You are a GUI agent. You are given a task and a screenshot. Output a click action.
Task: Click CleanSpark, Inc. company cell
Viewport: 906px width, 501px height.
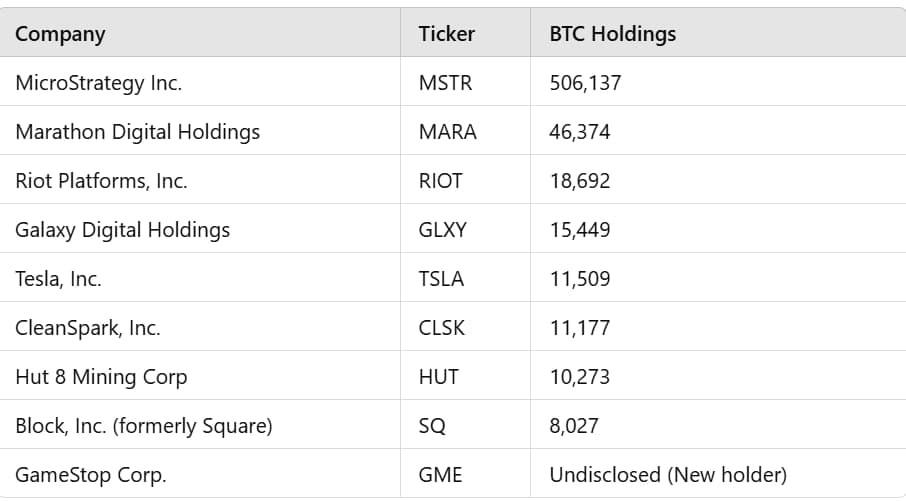87,328
